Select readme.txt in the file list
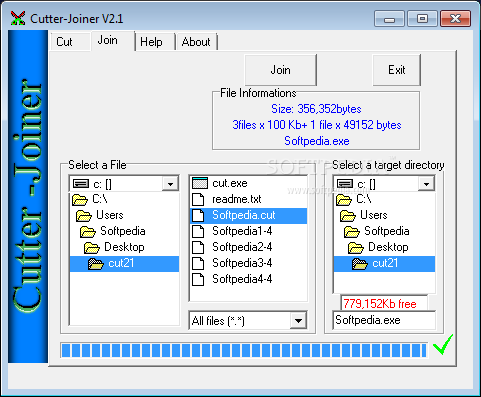This screenshot has height=397, width=481. coord(248,199)
